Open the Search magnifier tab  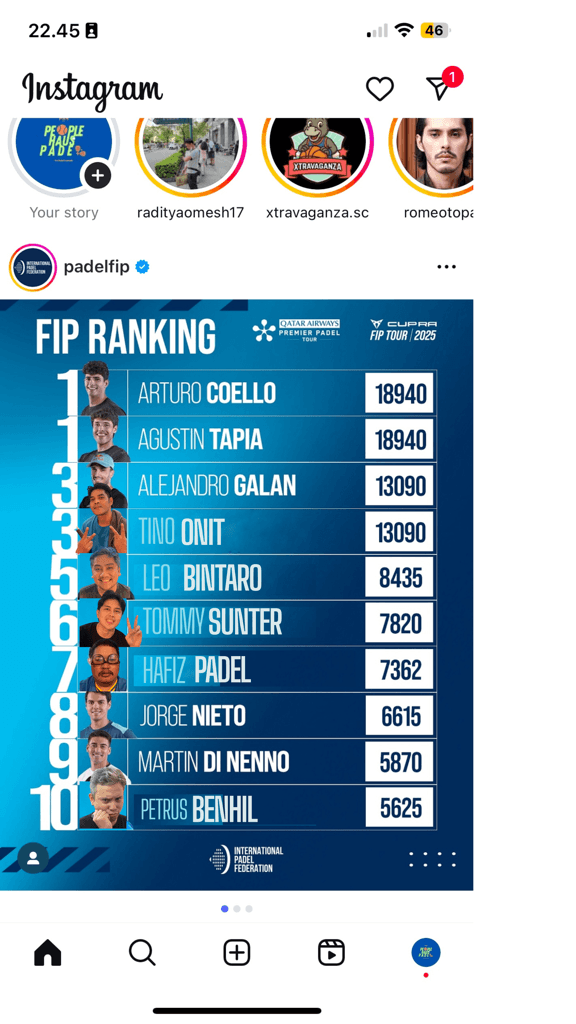(142, 953)
